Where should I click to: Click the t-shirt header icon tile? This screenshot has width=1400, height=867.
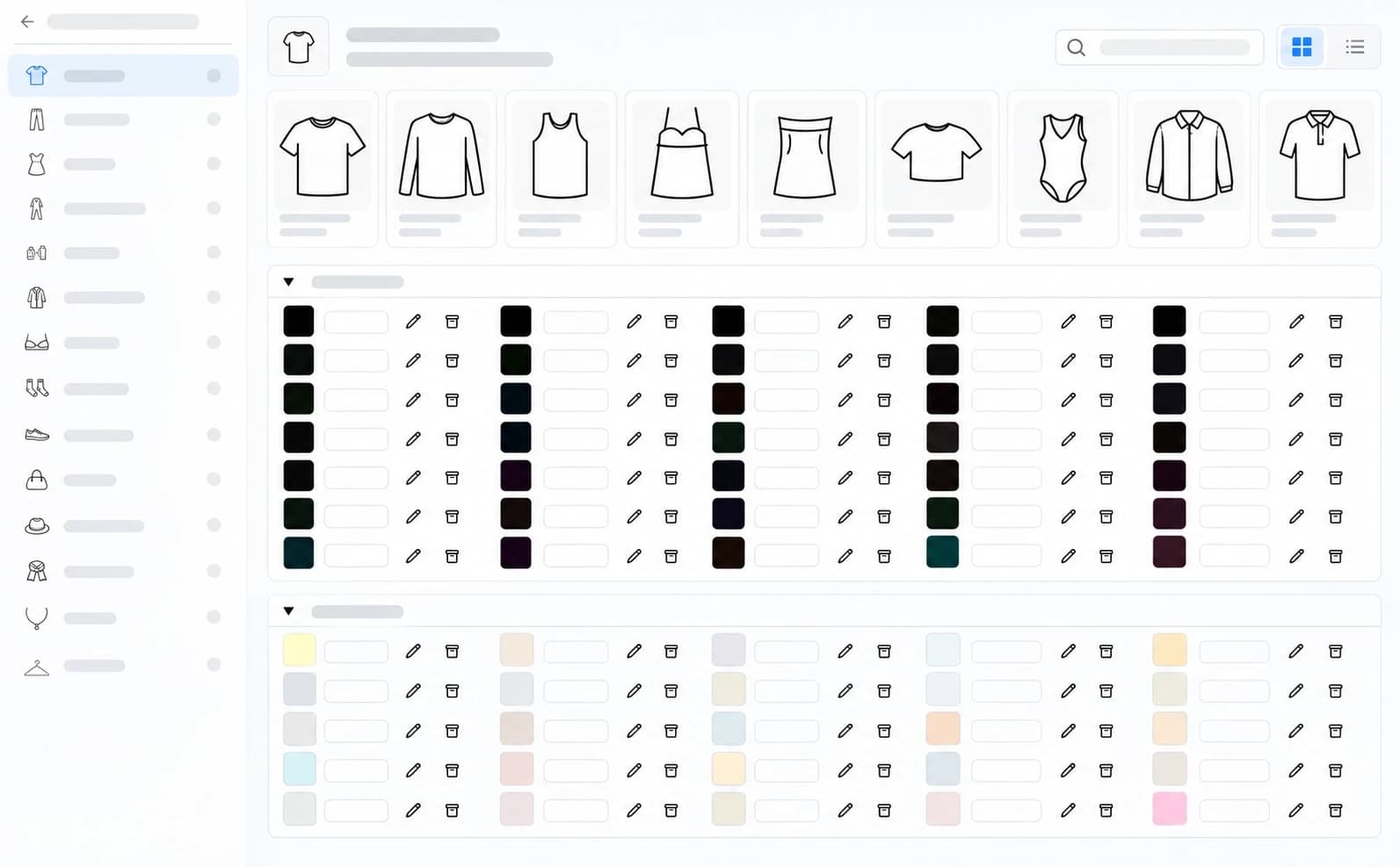tap(299, 47)
